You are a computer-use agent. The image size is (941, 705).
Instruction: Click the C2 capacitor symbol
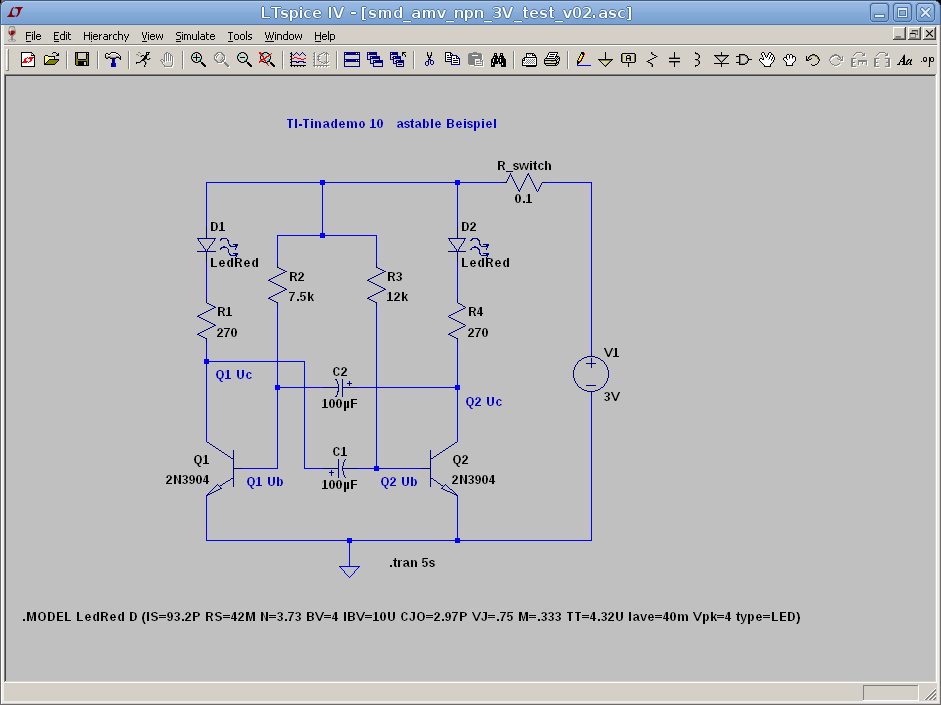[340, 388]
